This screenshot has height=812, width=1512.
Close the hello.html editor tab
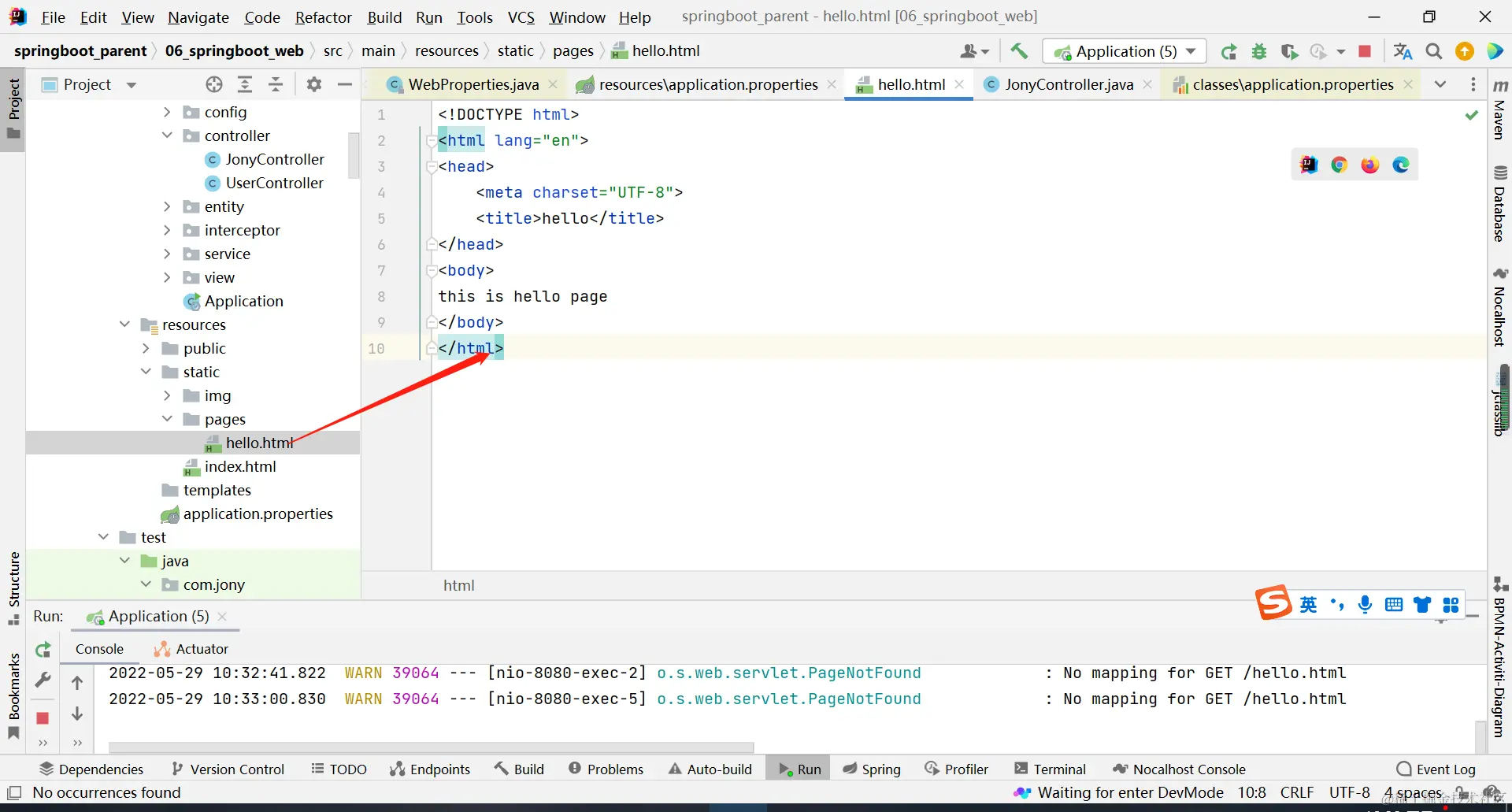[959, 84]
